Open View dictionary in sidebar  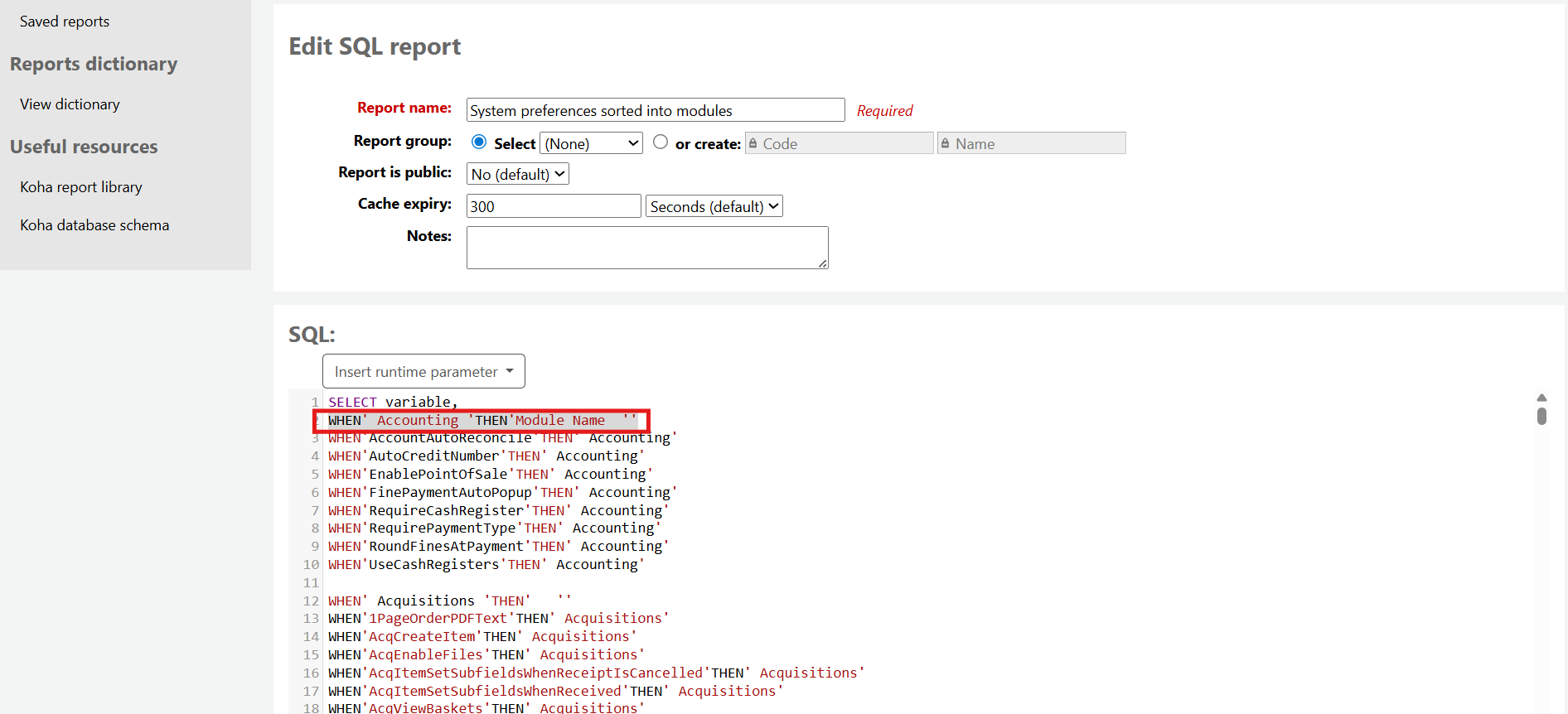(70, 104)
